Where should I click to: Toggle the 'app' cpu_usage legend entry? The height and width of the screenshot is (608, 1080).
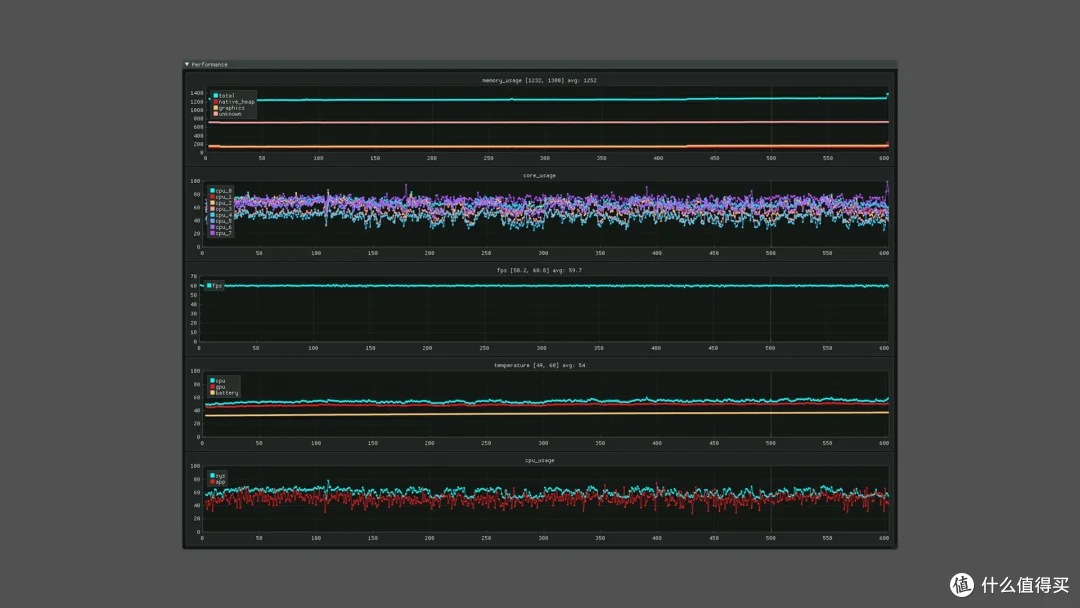218,482
